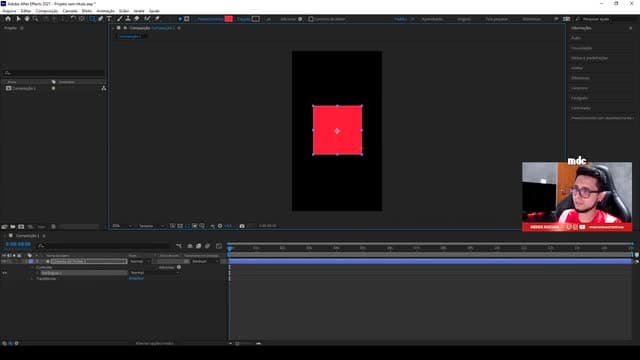Select the Hand tool
The image size is (640, 360).
point(27,19)
